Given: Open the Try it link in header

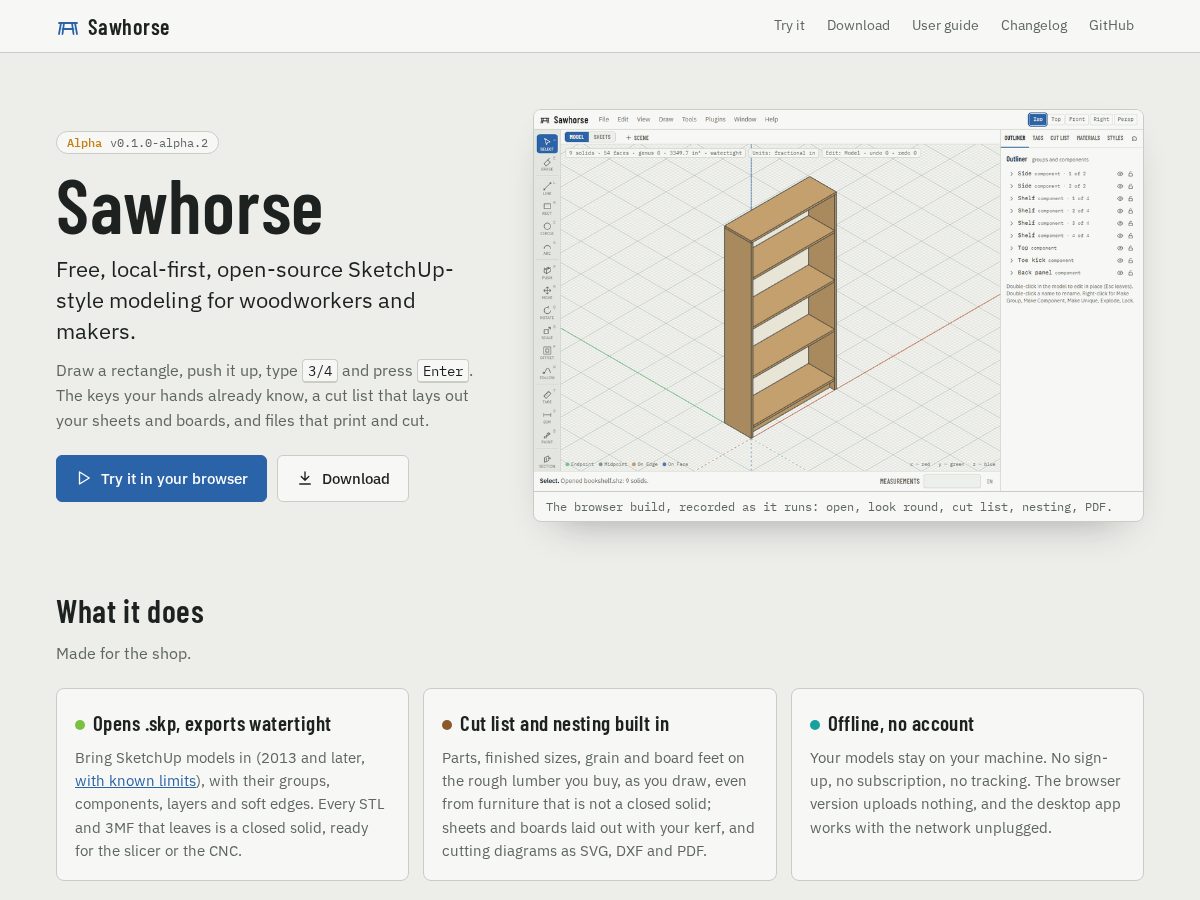Looking at the screenshot, I should coord(789,26).
